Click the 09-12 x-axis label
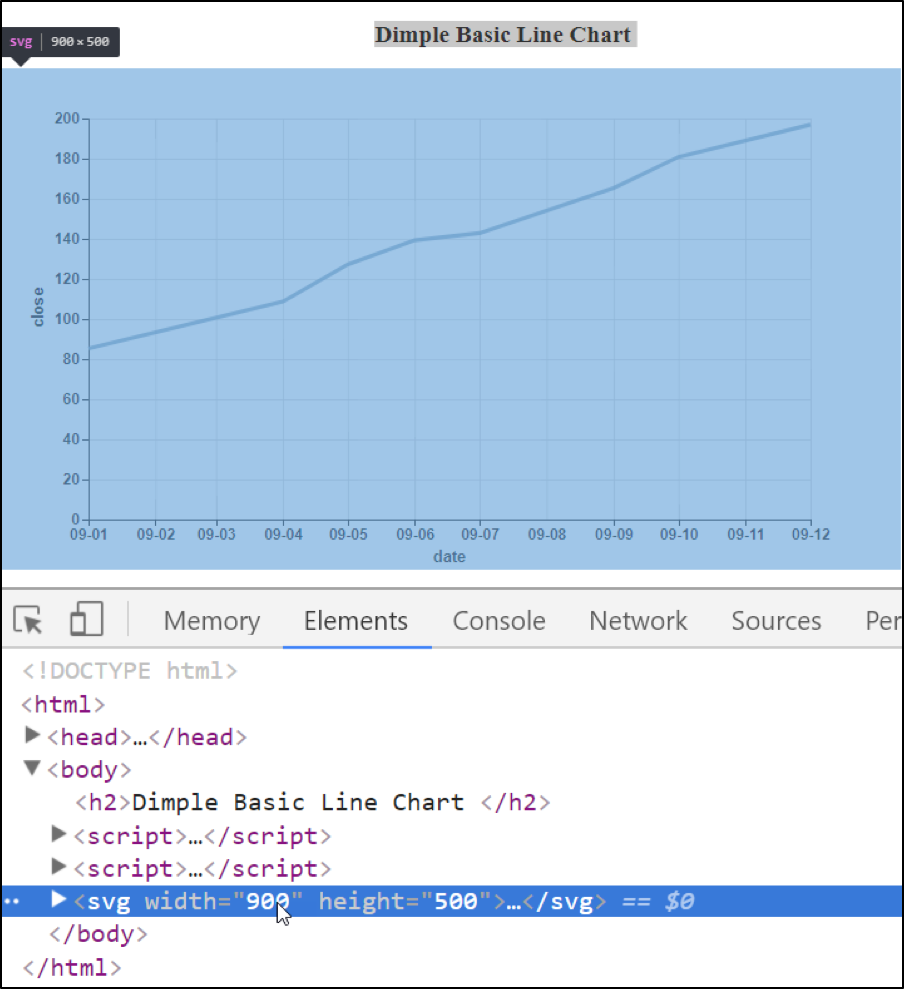Image resolution: width=904 pixels, height=989 pixels. tap(811, 535)
